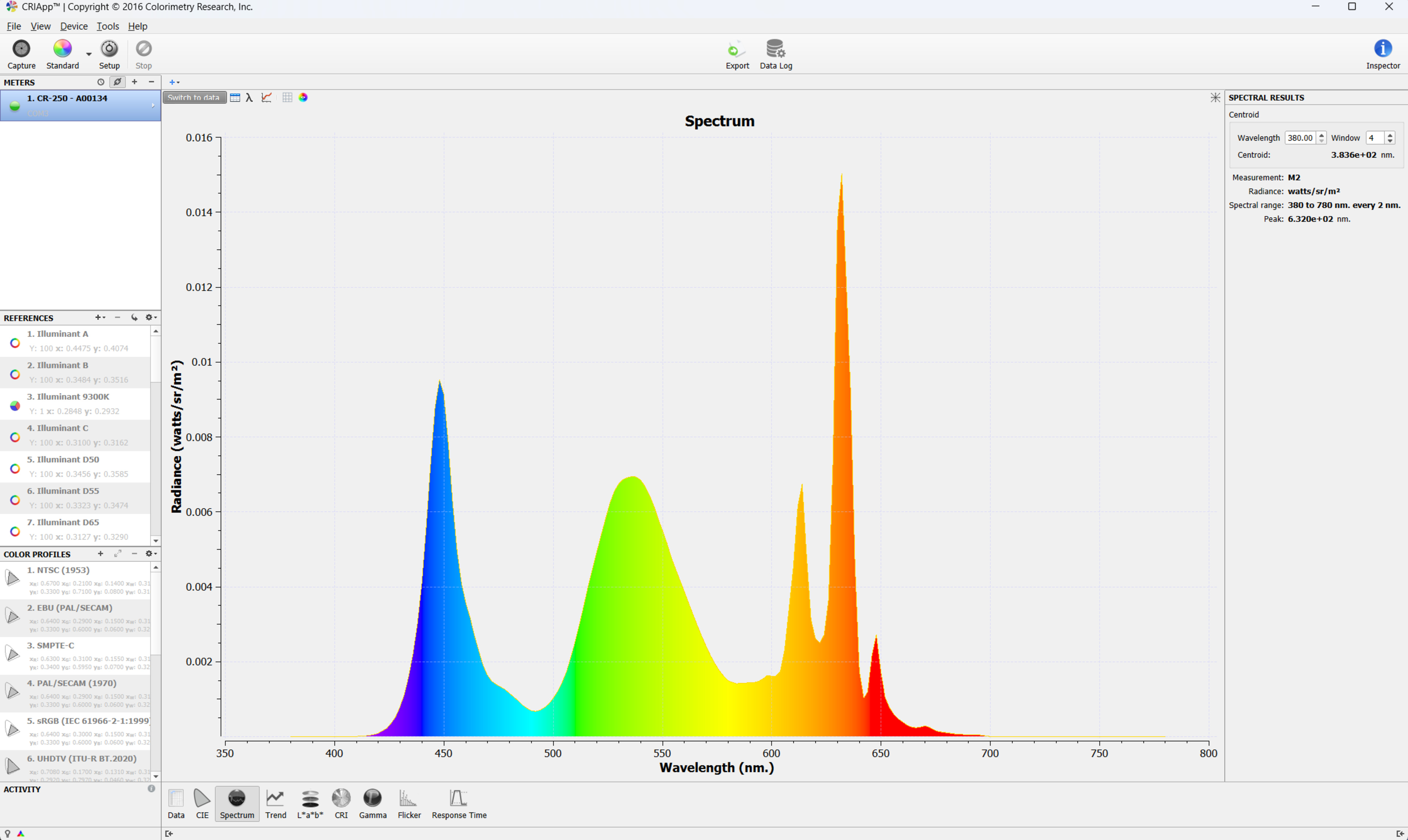Open the Gamma view
The image size is (1408, 840).
[373, 803]
